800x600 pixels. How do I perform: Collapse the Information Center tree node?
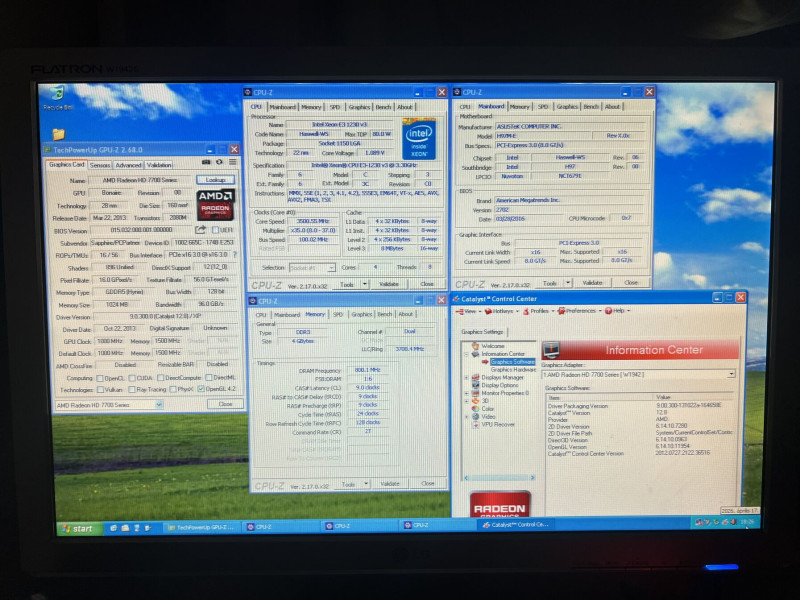(466, 354)
